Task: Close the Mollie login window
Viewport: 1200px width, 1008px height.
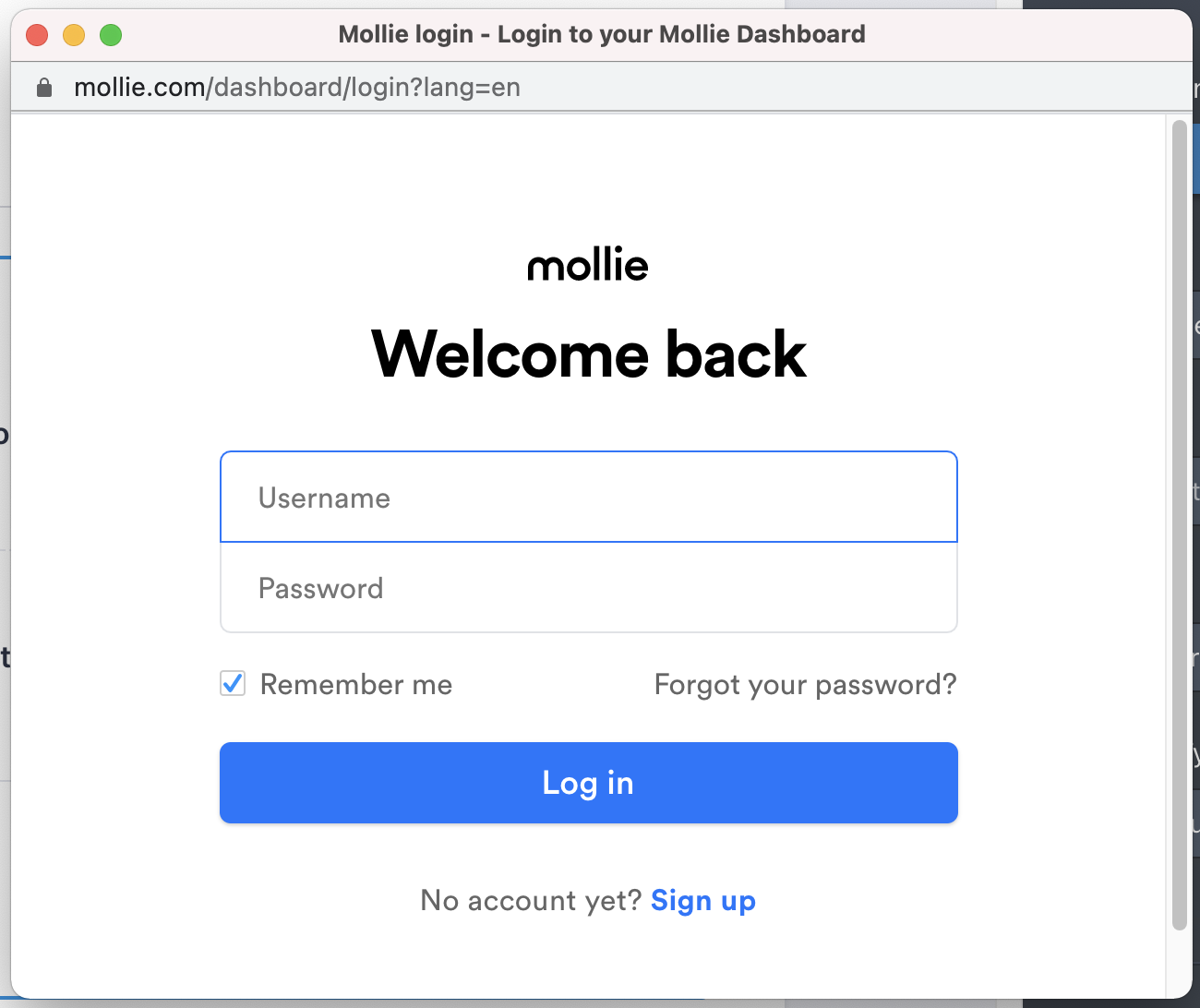Action: pos(37,35)
